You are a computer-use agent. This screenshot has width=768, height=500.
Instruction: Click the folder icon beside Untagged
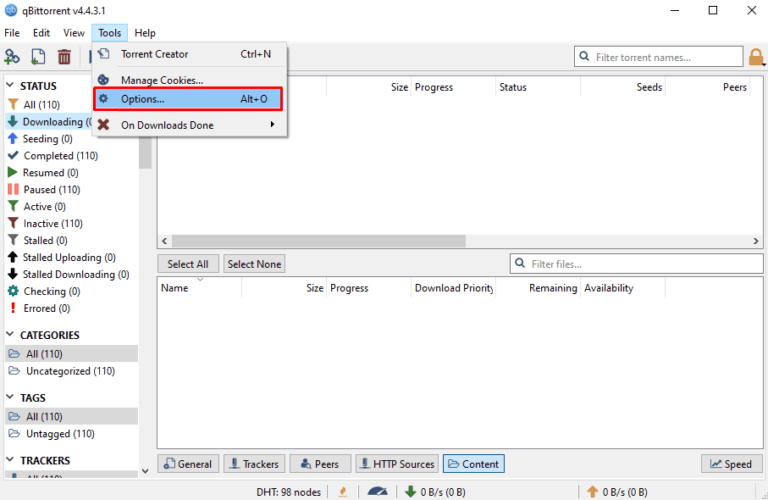[14, 433]
